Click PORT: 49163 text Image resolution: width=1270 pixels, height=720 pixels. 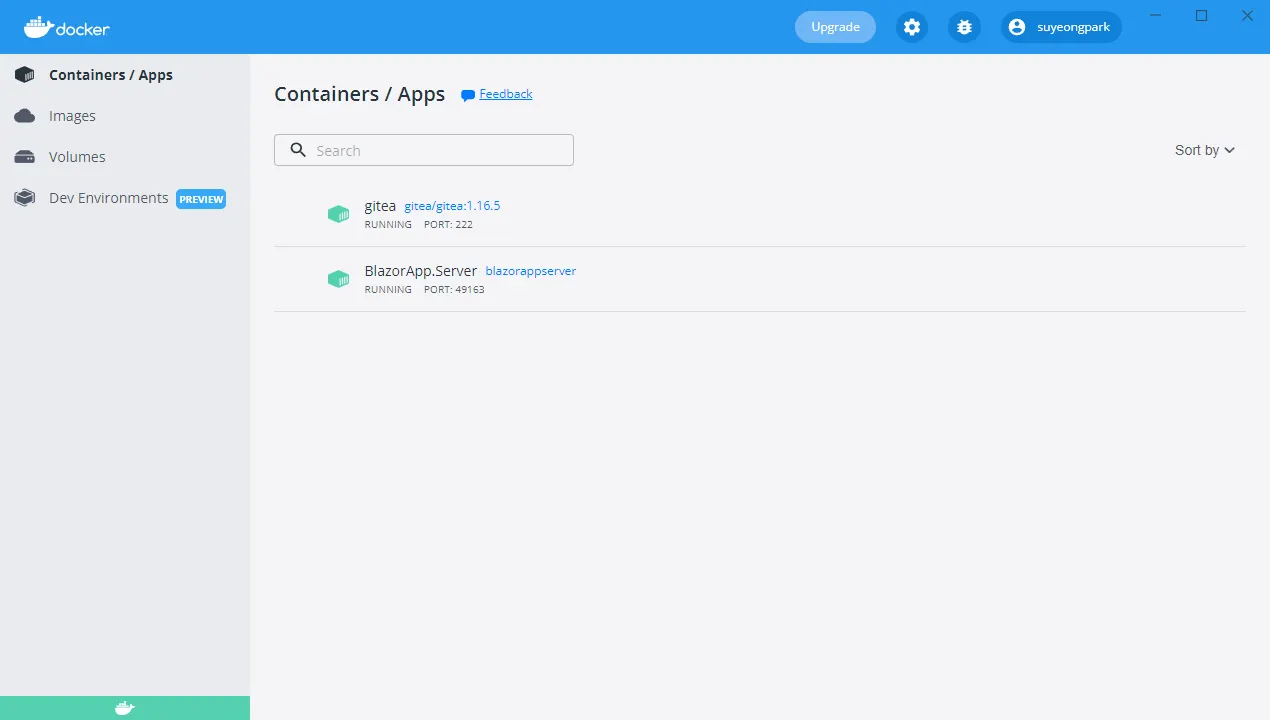pyautogui.click(x=454, y=290)
